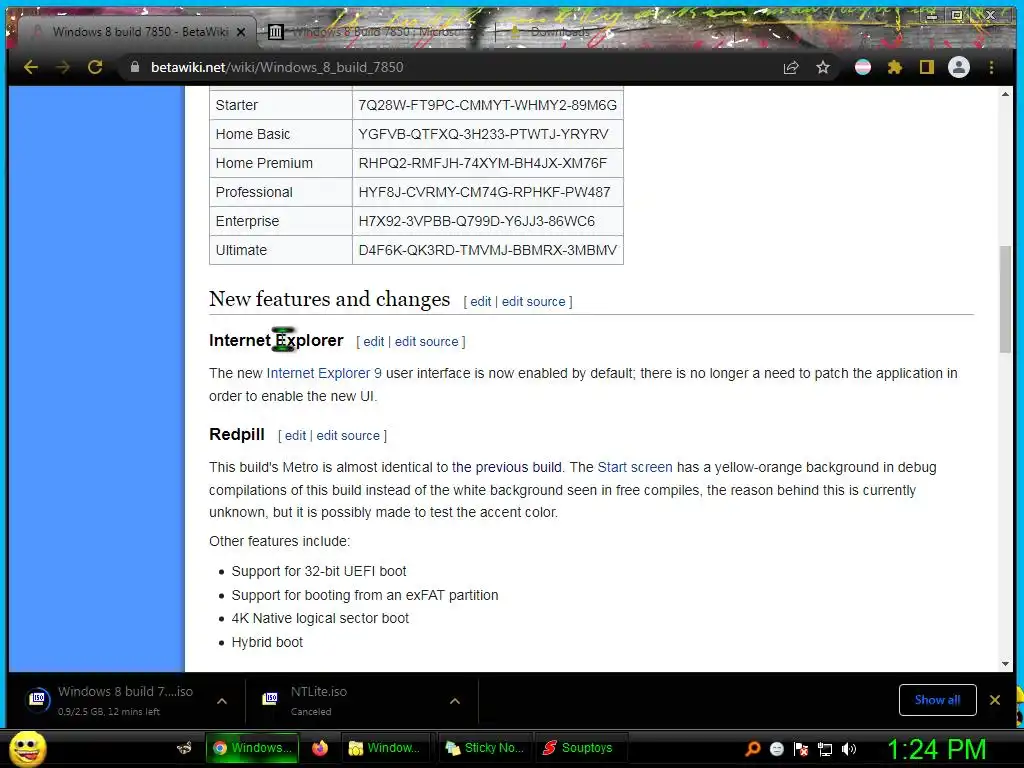Click the address bar URL
Screen dimensions: 1024x768
click(x=277, y=67)
